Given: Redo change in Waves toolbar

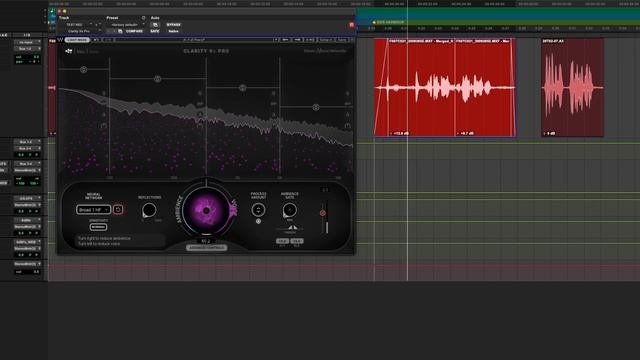Looking at the screenshot, I should tap(108, 40).
